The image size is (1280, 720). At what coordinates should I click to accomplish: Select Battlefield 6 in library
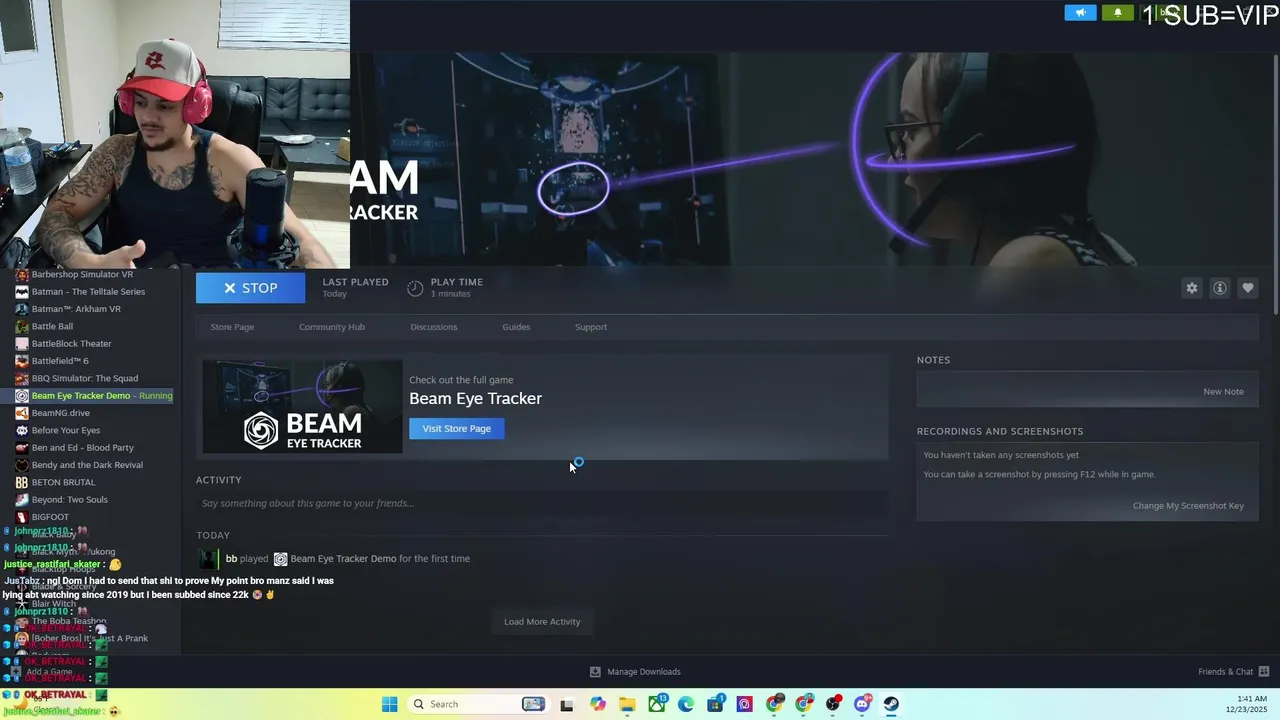60,361
